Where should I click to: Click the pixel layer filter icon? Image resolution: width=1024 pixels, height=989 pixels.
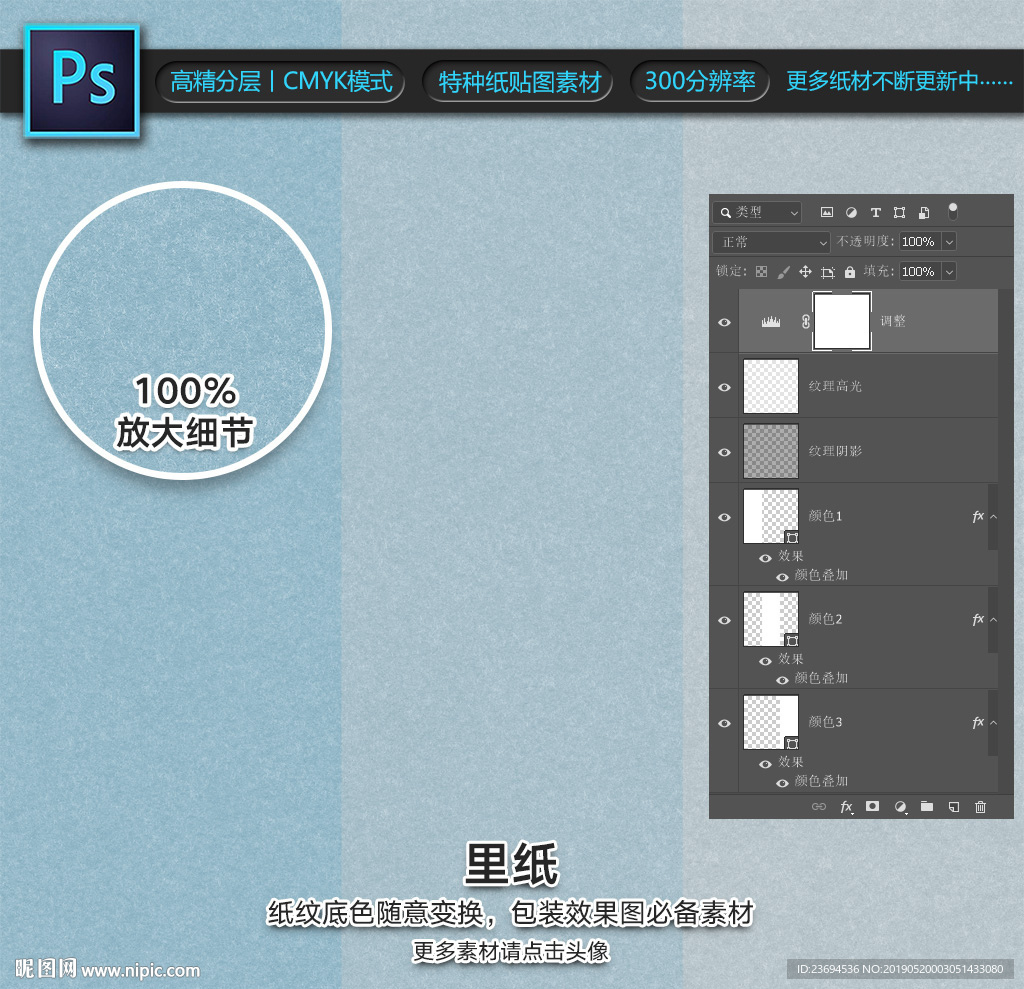pos(827,212)
